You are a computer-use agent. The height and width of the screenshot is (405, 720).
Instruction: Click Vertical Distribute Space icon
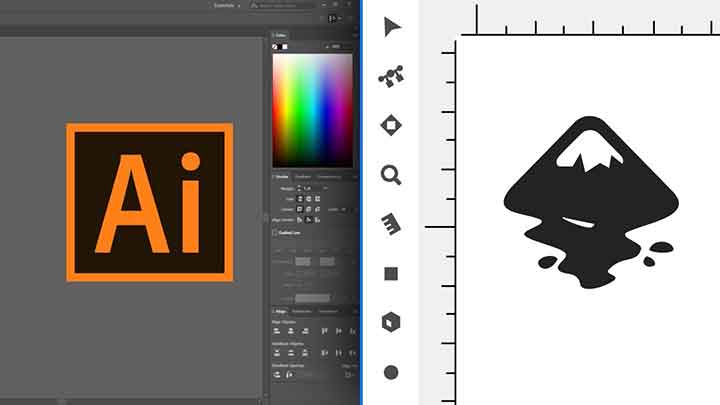[277, 375]
